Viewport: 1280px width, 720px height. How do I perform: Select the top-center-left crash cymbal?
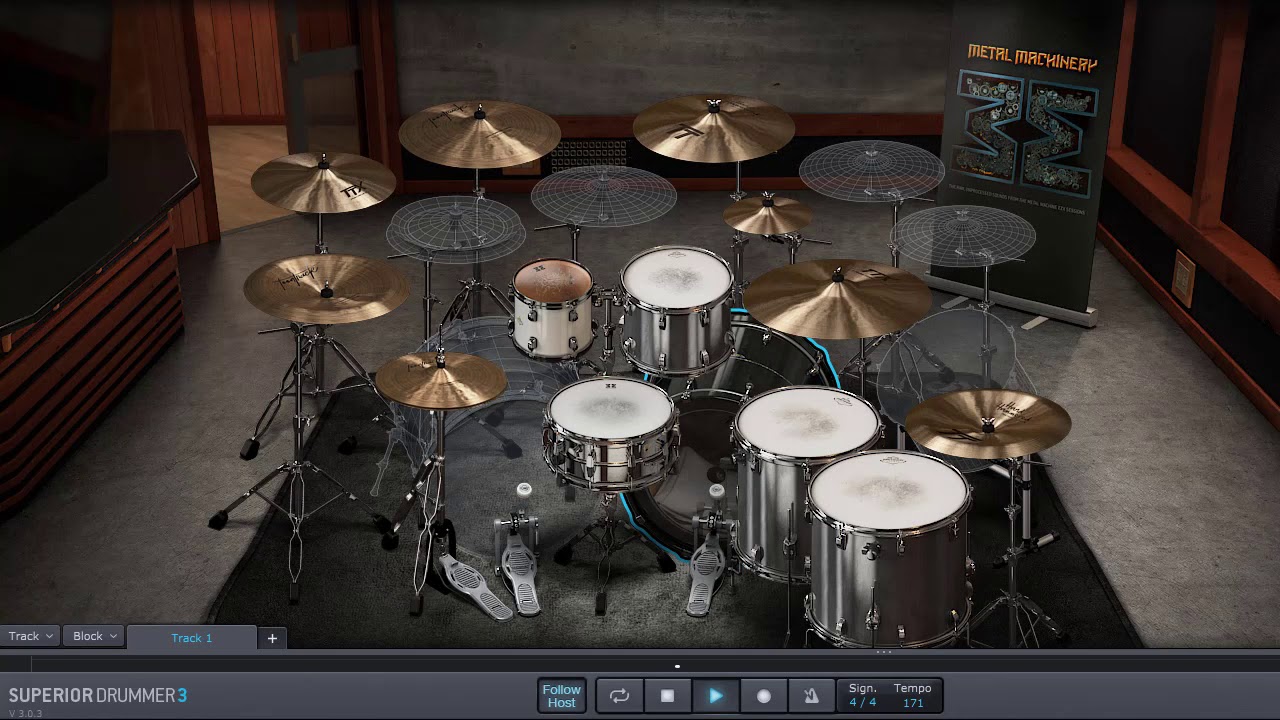coord(479,133)
